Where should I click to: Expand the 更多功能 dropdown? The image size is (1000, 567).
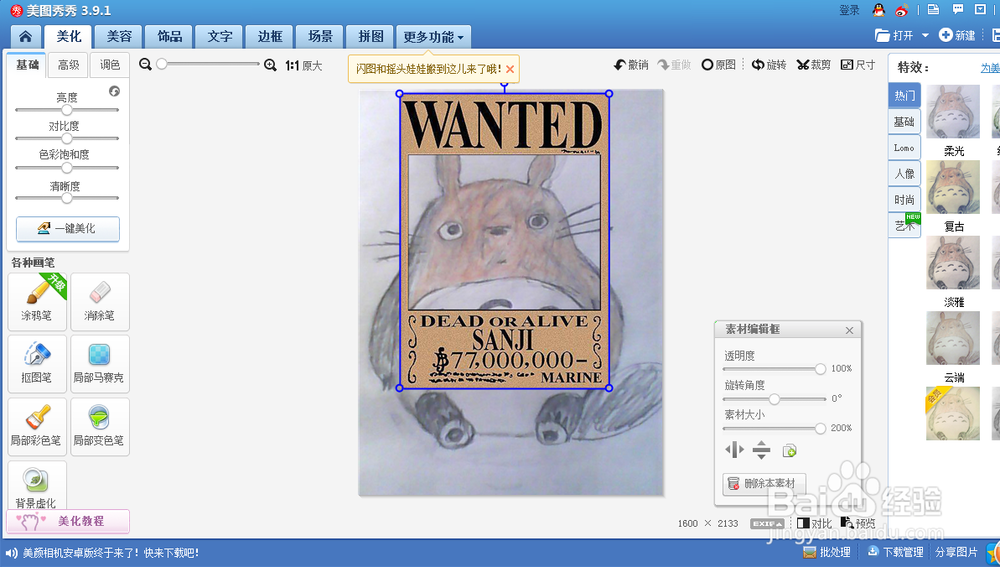pyautogui.click(x=434, y=36)
